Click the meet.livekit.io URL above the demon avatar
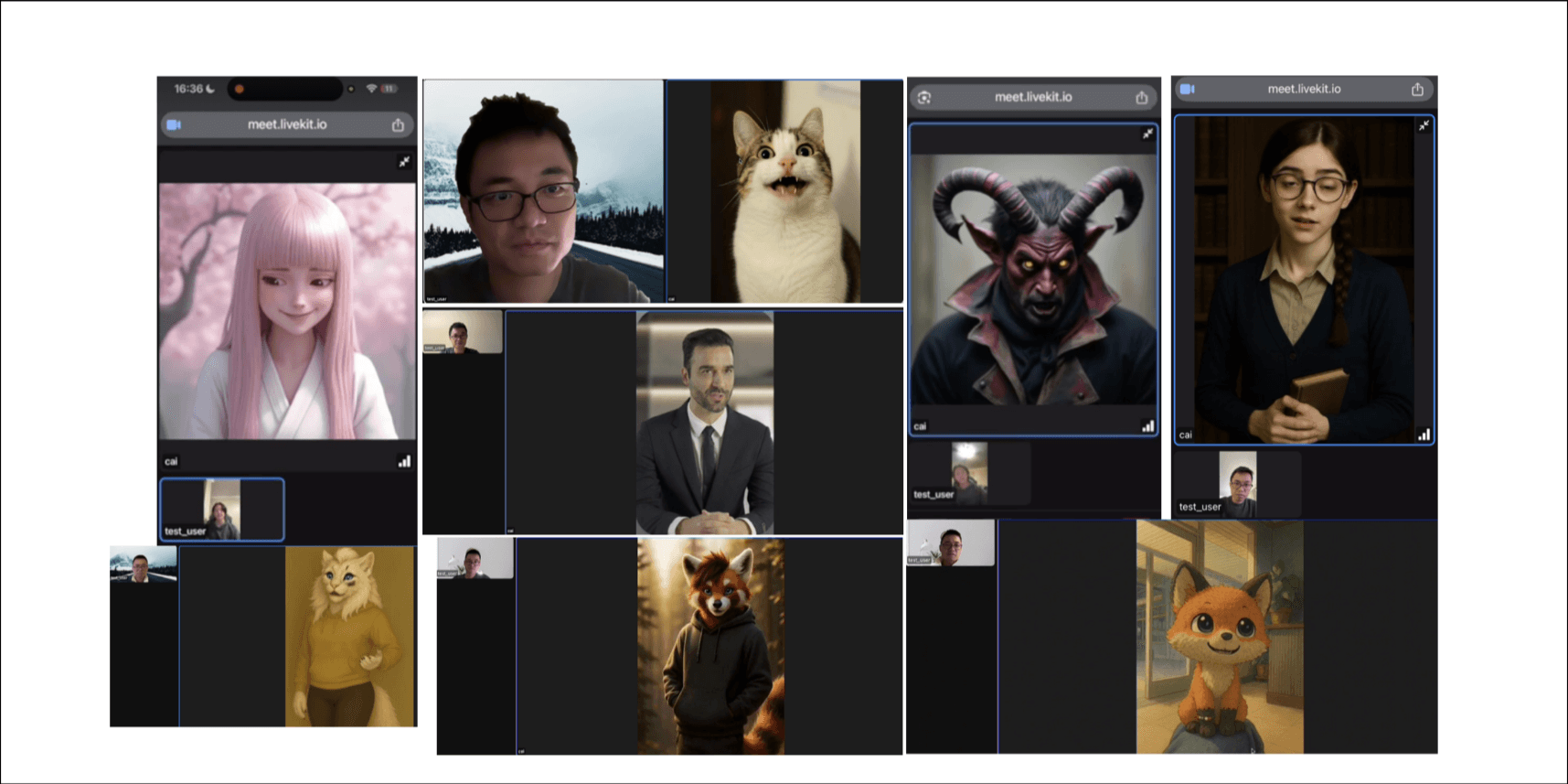 pos(1032,97)
